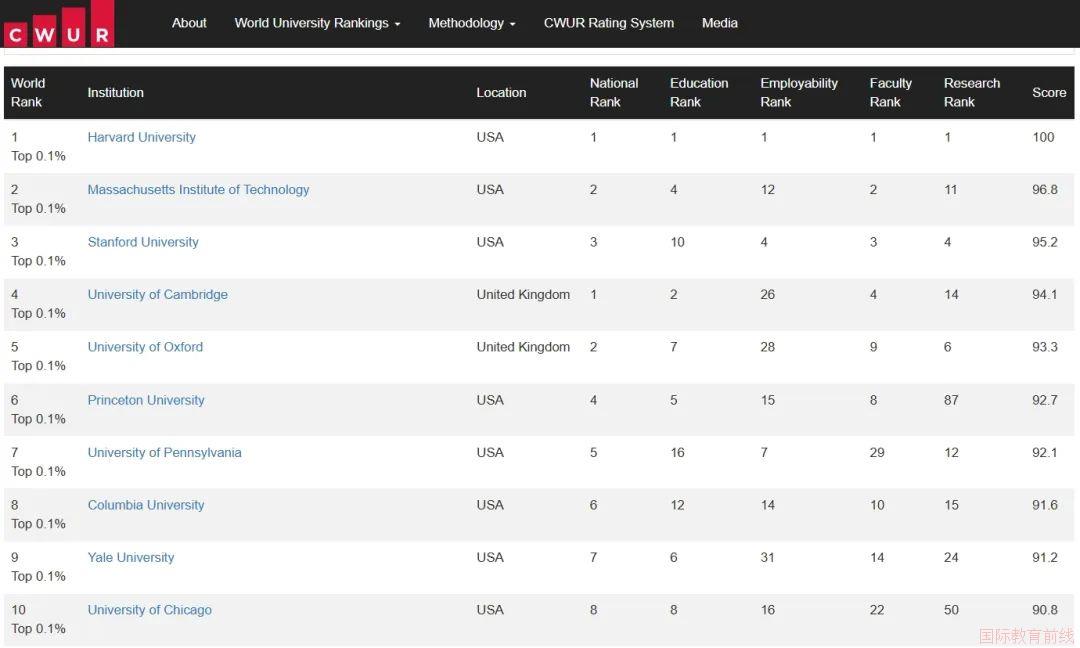
Task: Expand the Methodology dropdown menu
Action: pyautogui.click(x=471, y=23)
